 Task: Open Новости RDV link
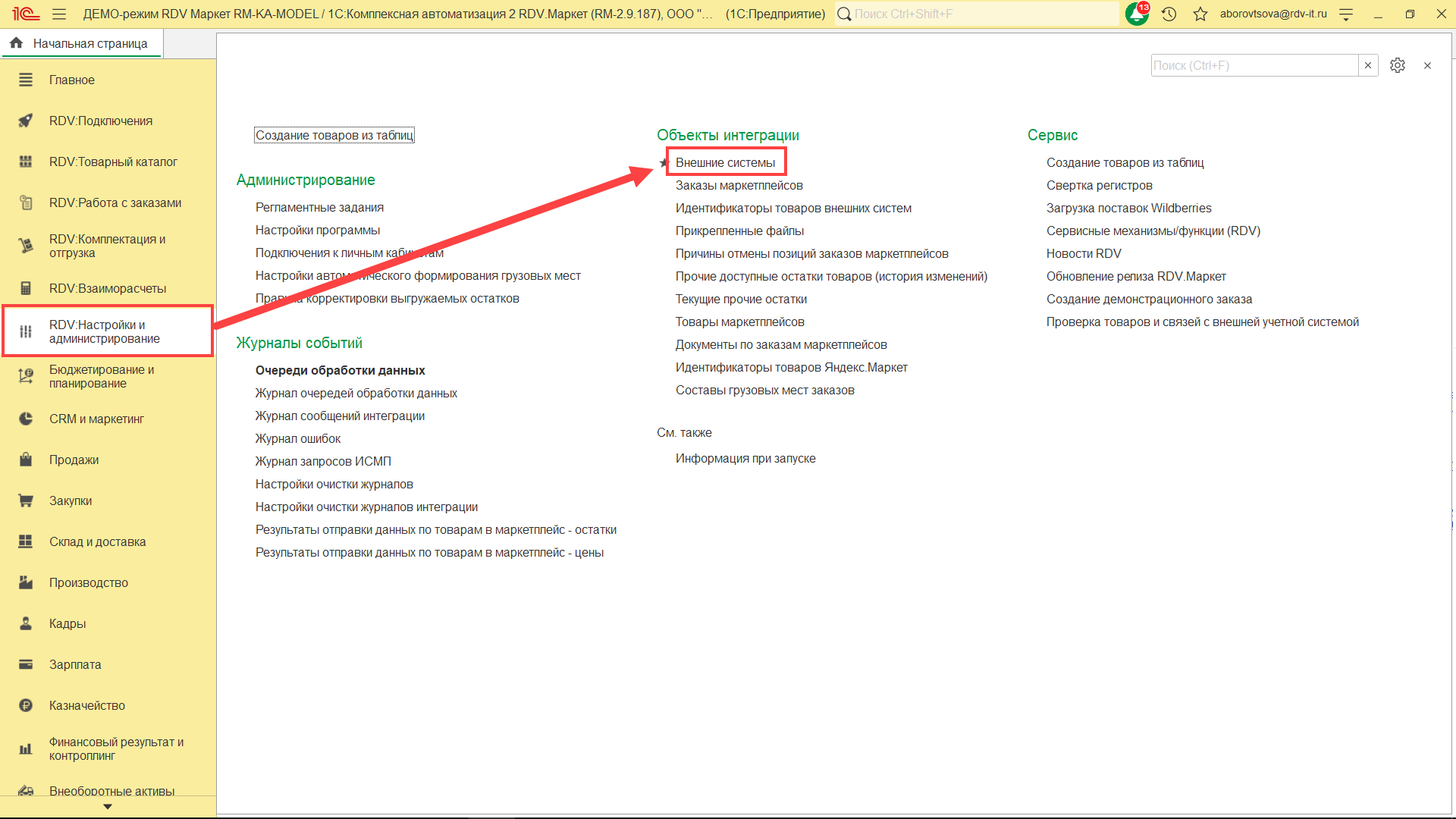(x=1083, y=253)
